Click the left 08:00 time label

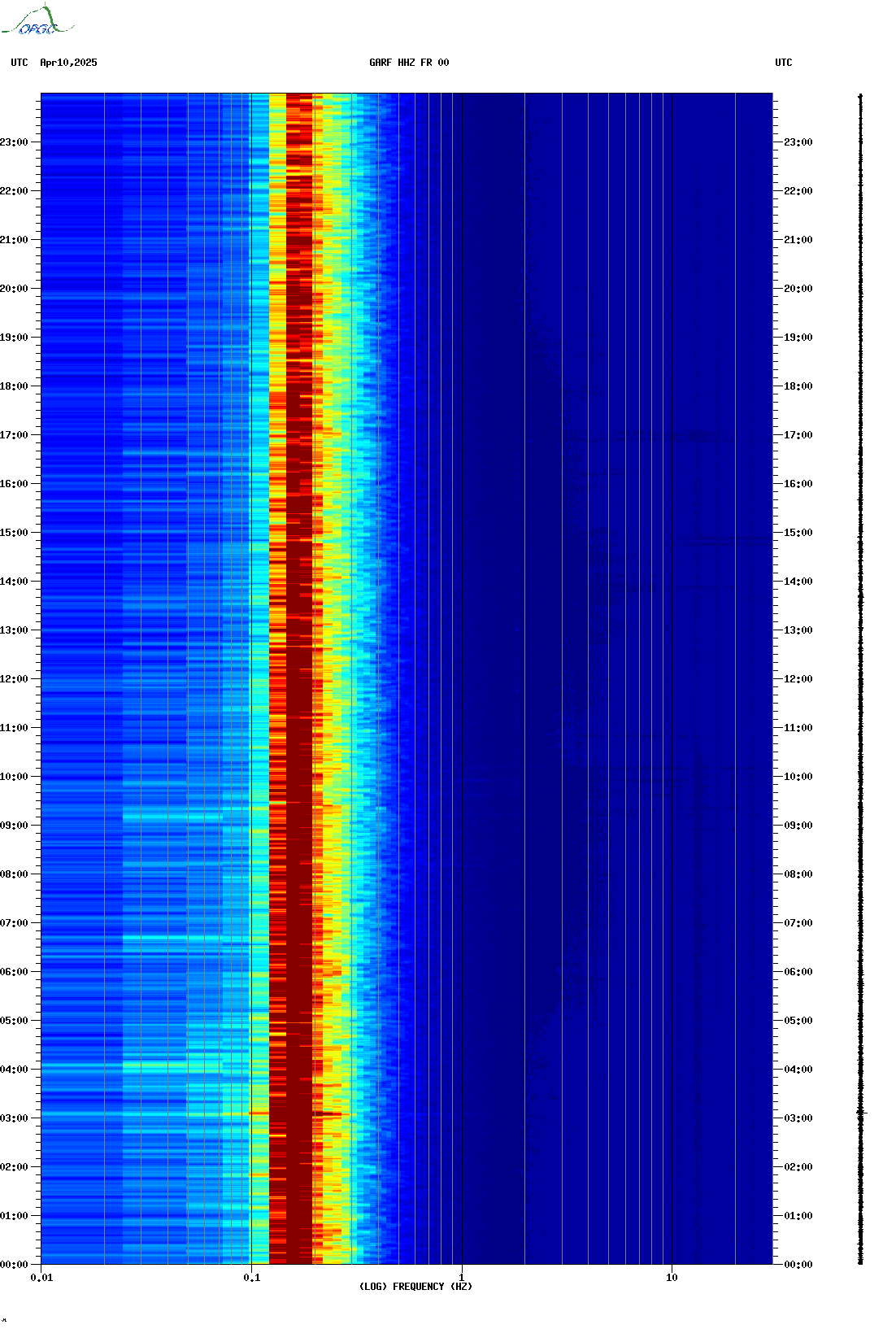tap(14, 874)
